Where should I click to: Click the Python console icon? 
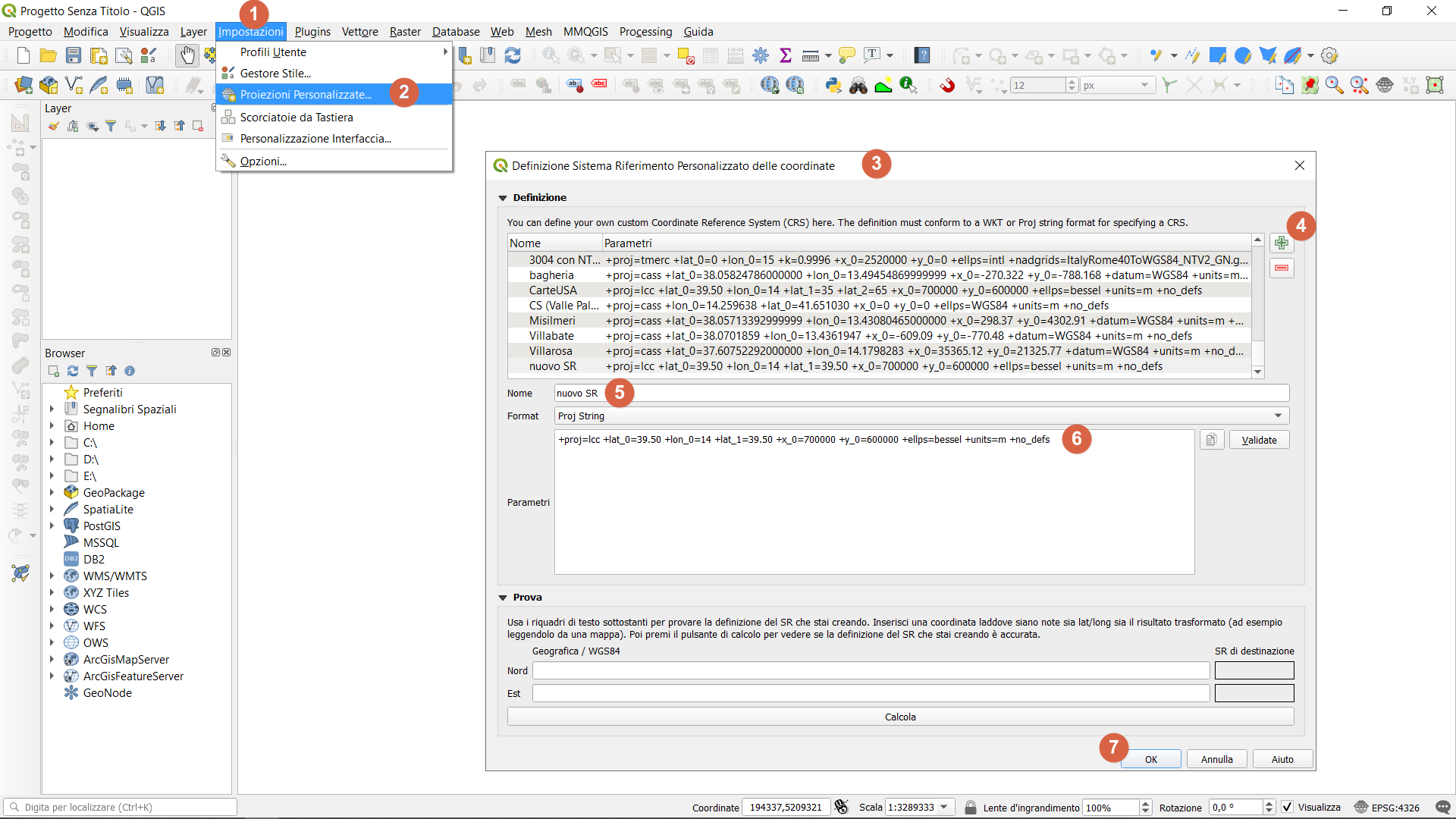click(833, 85)
